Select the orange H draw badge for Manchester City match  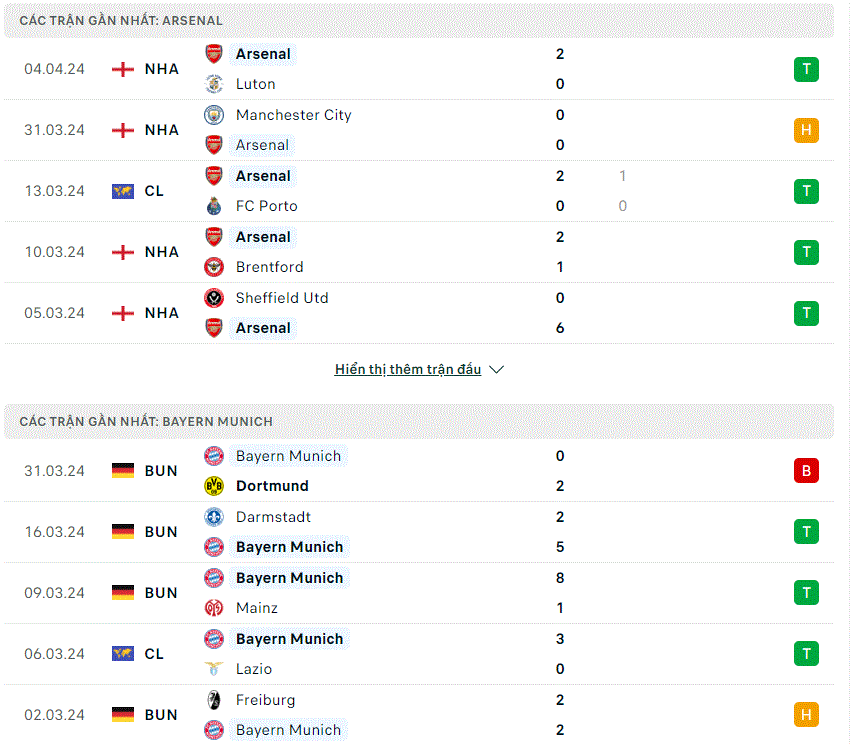click(806, 130)
